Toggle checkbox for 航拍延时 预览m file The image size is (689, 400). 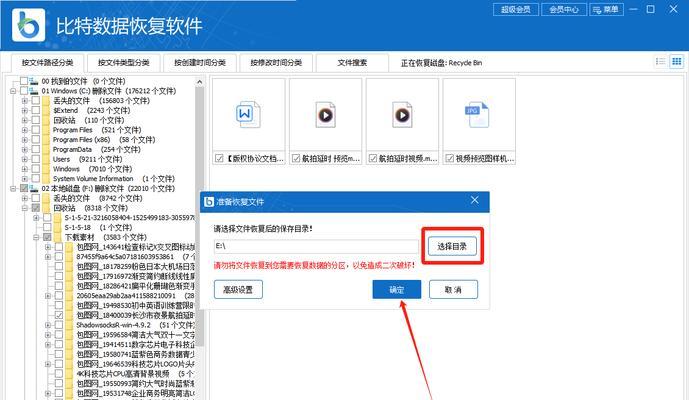[x=296, y=158]
